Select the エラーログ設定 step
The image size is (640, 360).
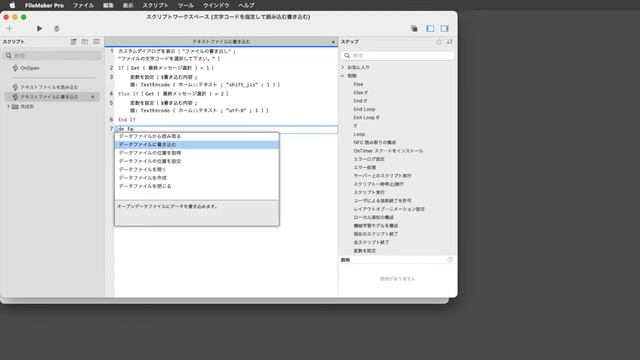pyautogui.click(x=369, y=159)
